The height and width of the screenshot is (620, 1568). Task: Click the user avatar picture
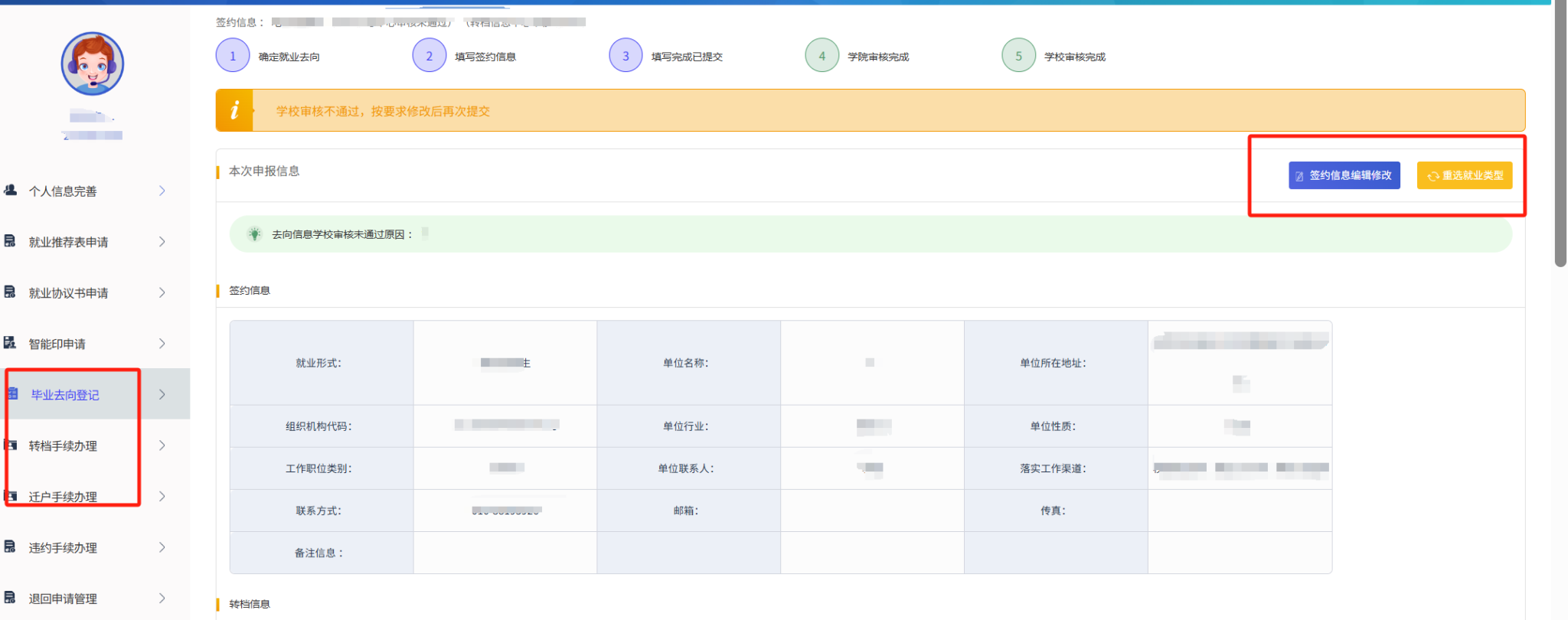click(x=92, y=64)
